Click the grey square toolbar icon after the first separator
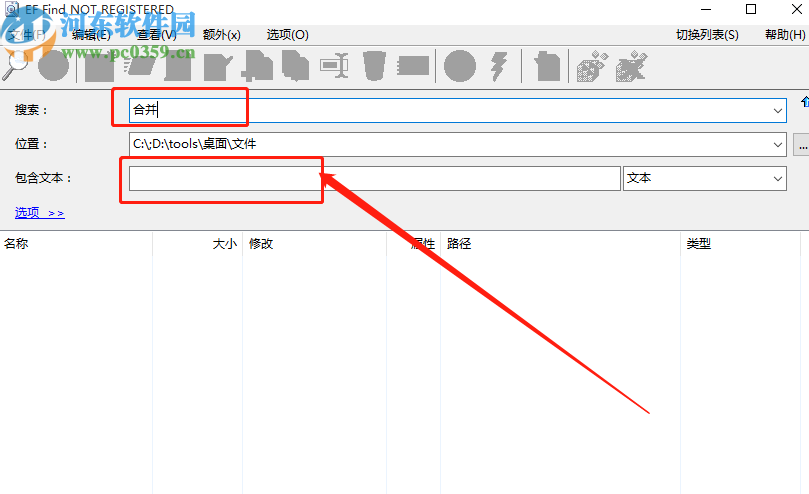 pyautogui.click(x=99, y=66)
